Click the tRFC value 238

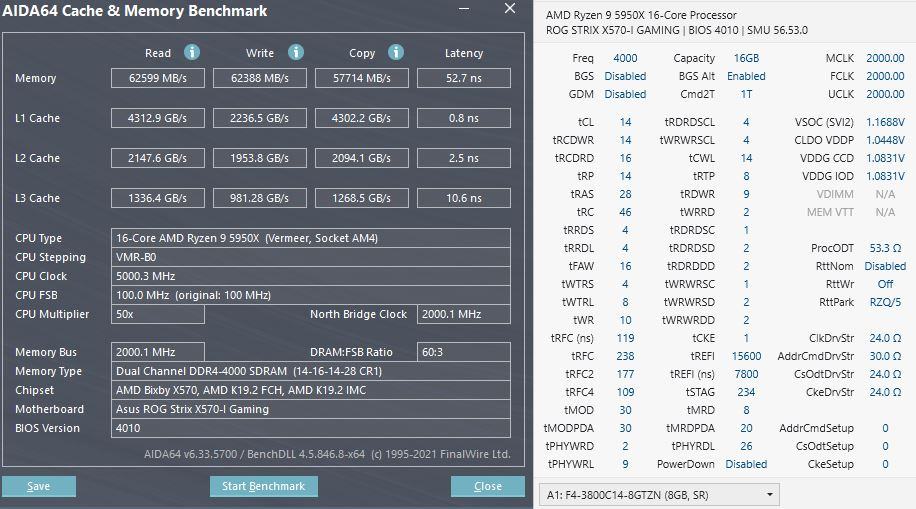click(625, 356)
